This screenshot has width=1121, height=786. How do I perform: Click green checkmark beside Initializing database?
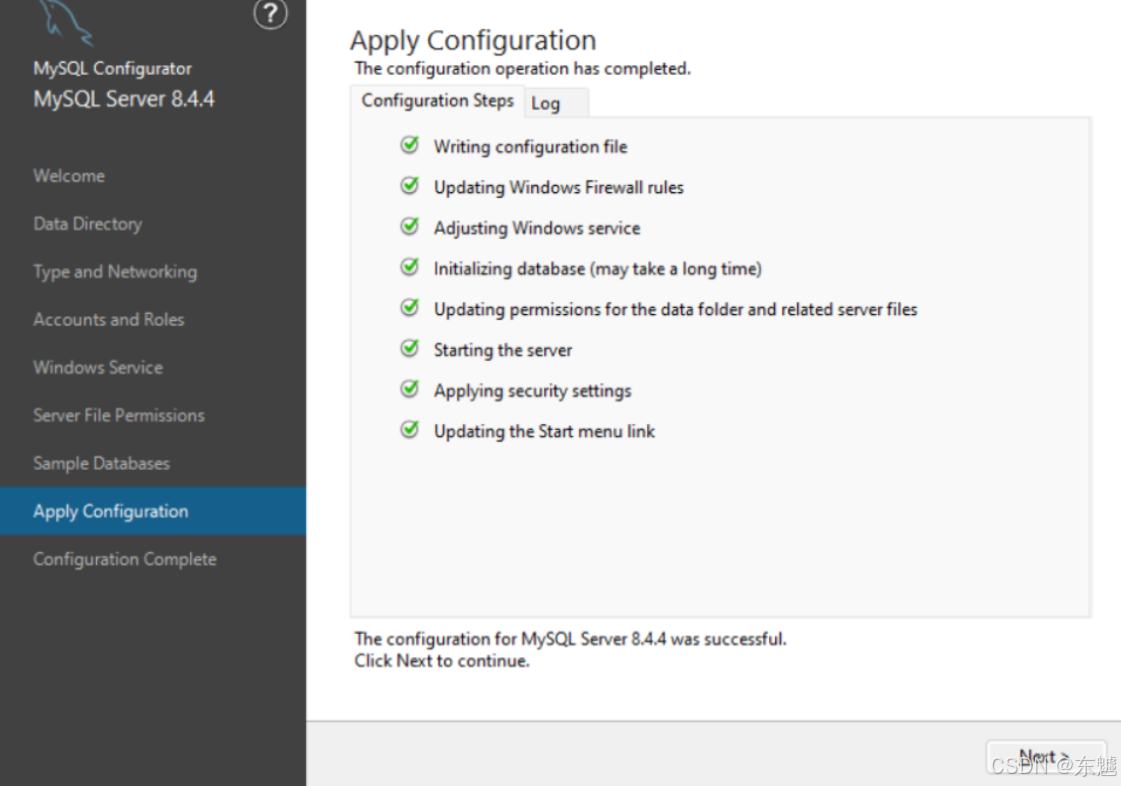410,267
